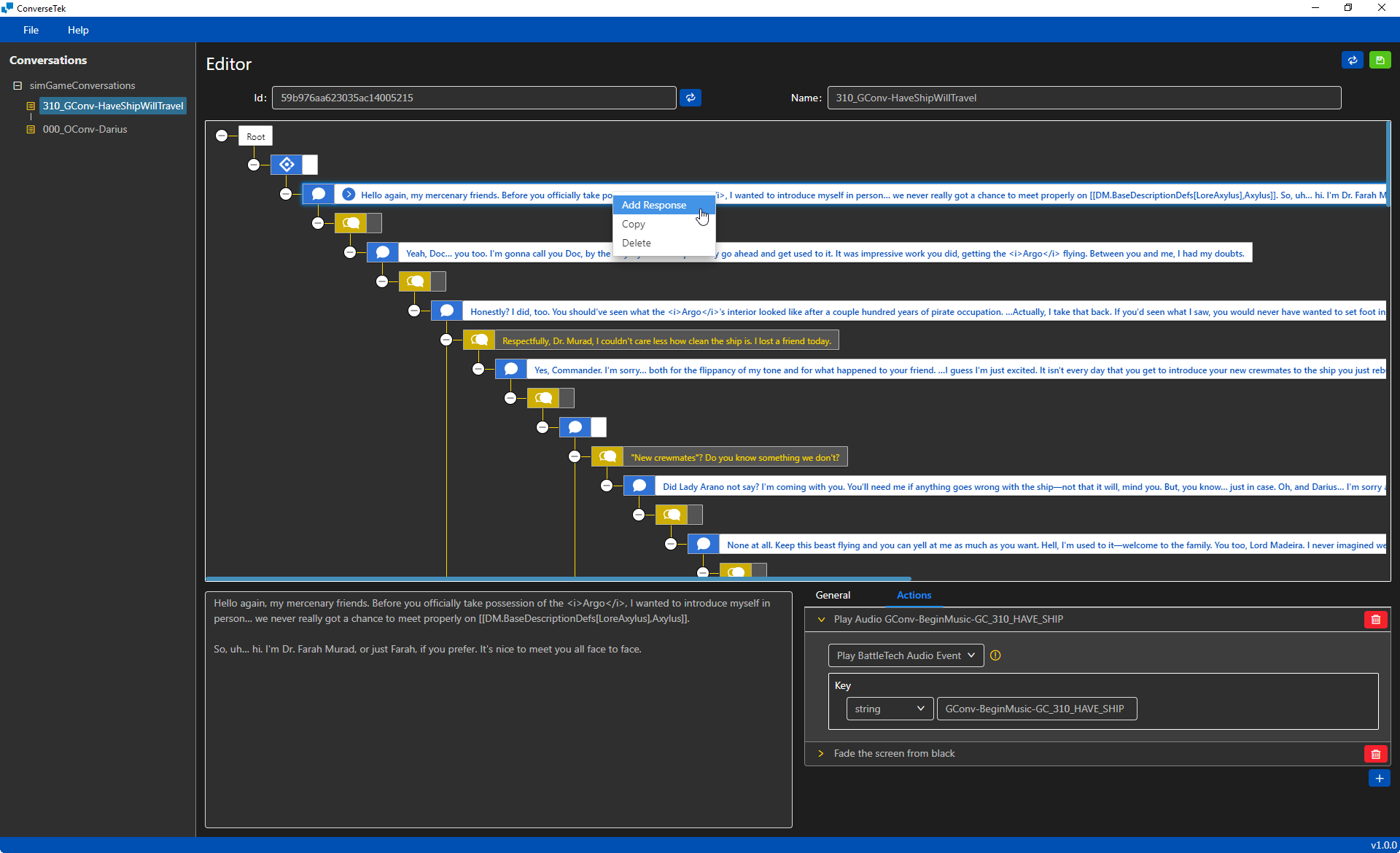Switch to the General tab

(x=833, y=595)
